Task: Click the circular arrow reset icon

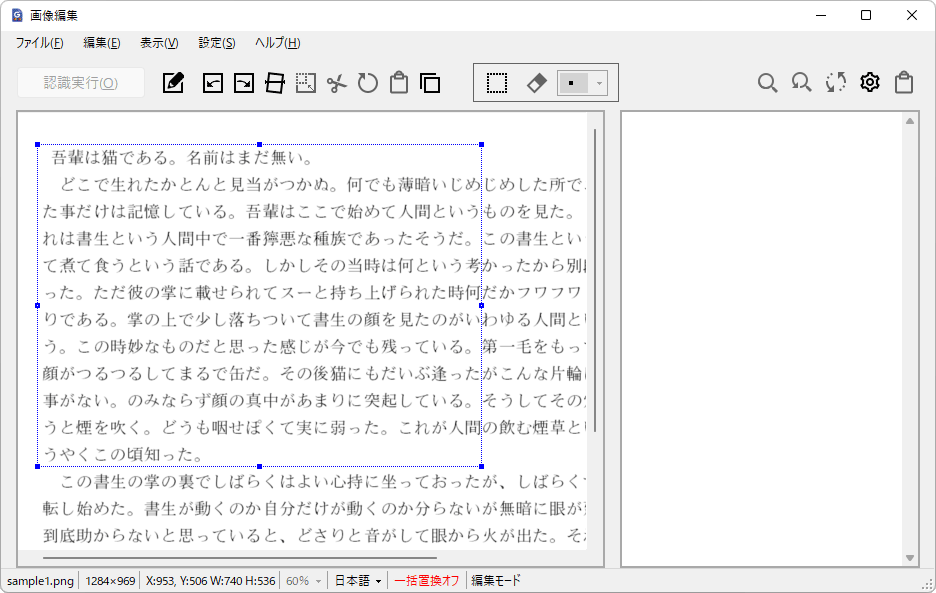Action: tap(368, 83)
